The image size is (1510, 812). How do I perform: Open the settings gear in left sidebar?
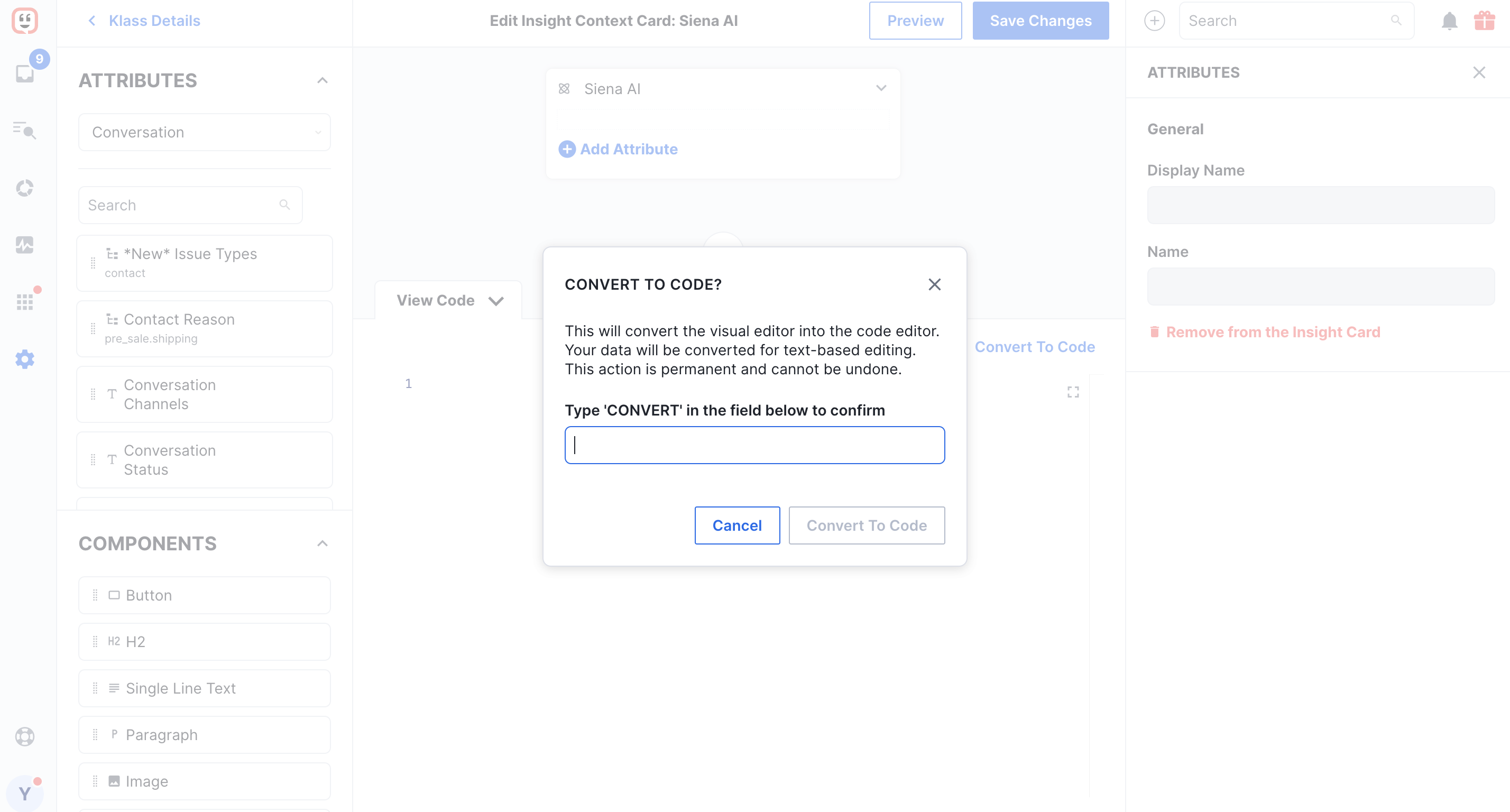pyautogui.click(x=25, y=359)
